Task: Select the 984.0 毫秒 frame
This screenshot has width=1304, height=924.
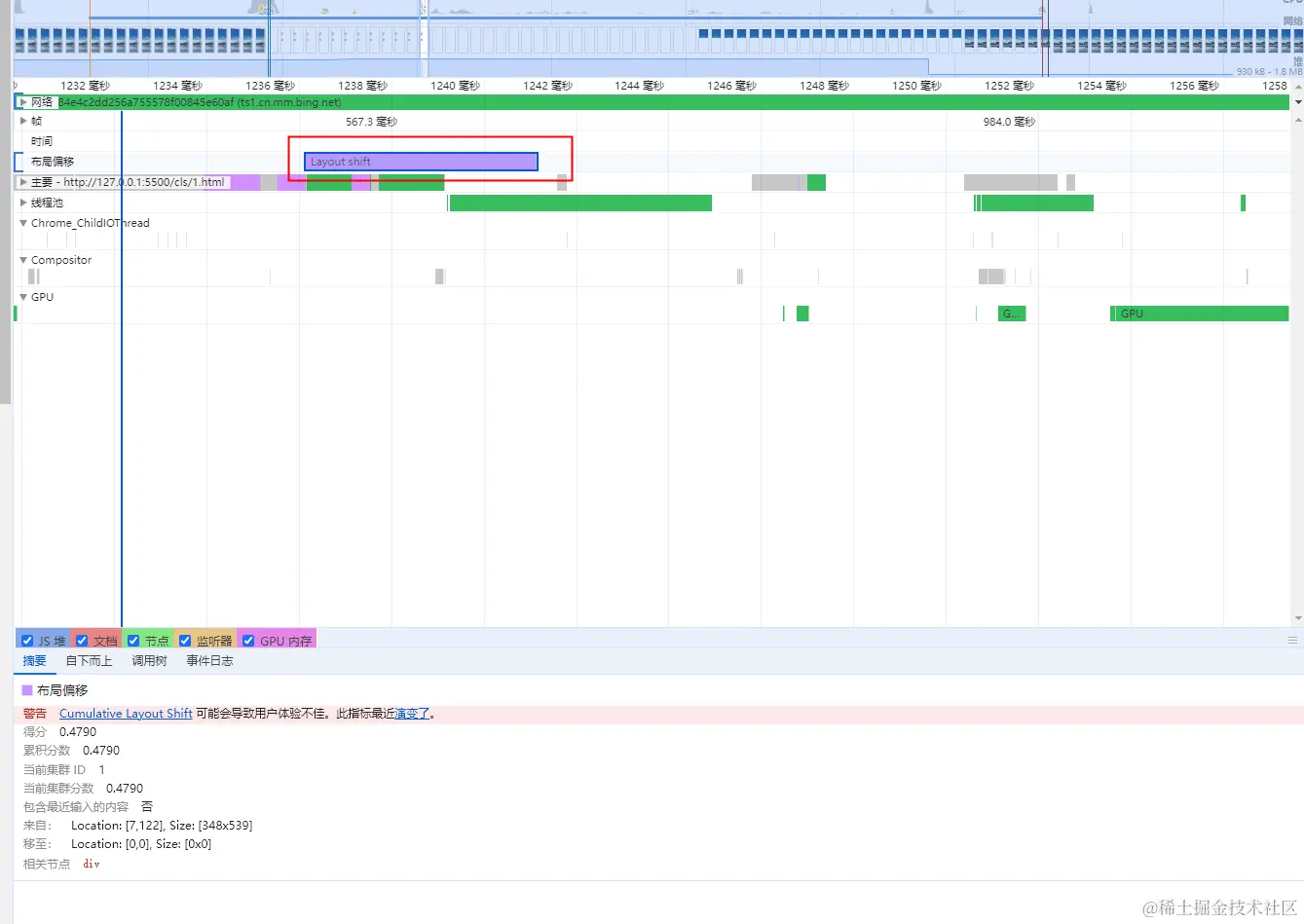Action: coord(1009,122)
